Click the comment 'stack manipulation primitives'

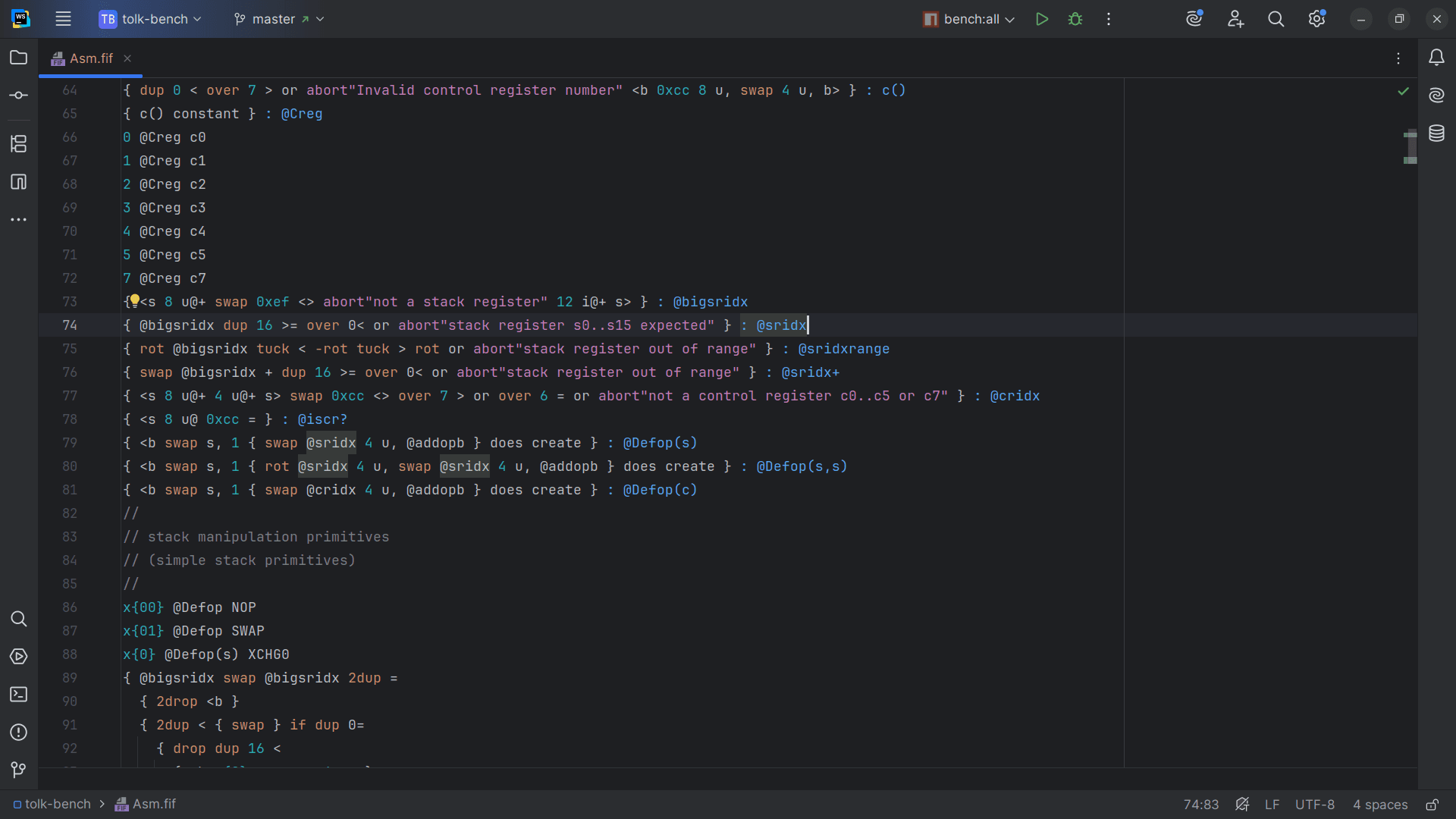click(268, 537)
